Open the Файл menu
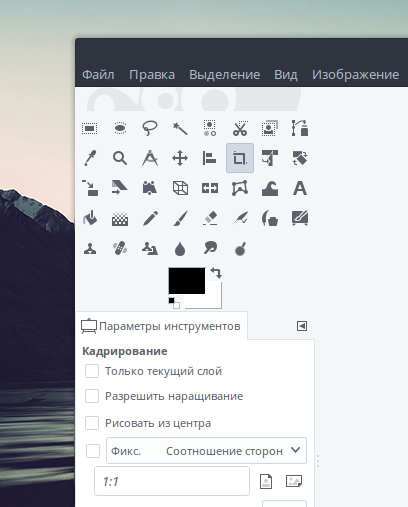Viewport: 408px width, 507px height. pos(98,75)
